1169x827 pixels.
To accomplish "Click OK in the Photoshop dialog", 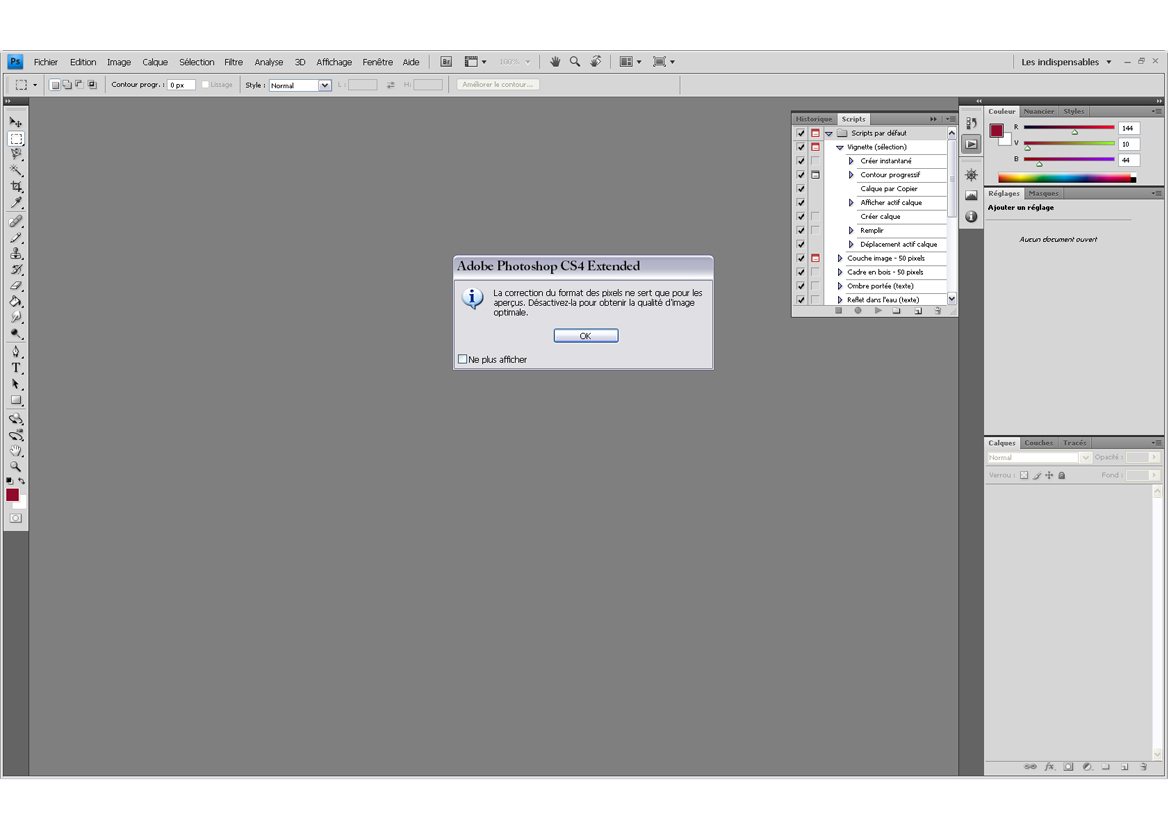I will [x=586, y=336].
